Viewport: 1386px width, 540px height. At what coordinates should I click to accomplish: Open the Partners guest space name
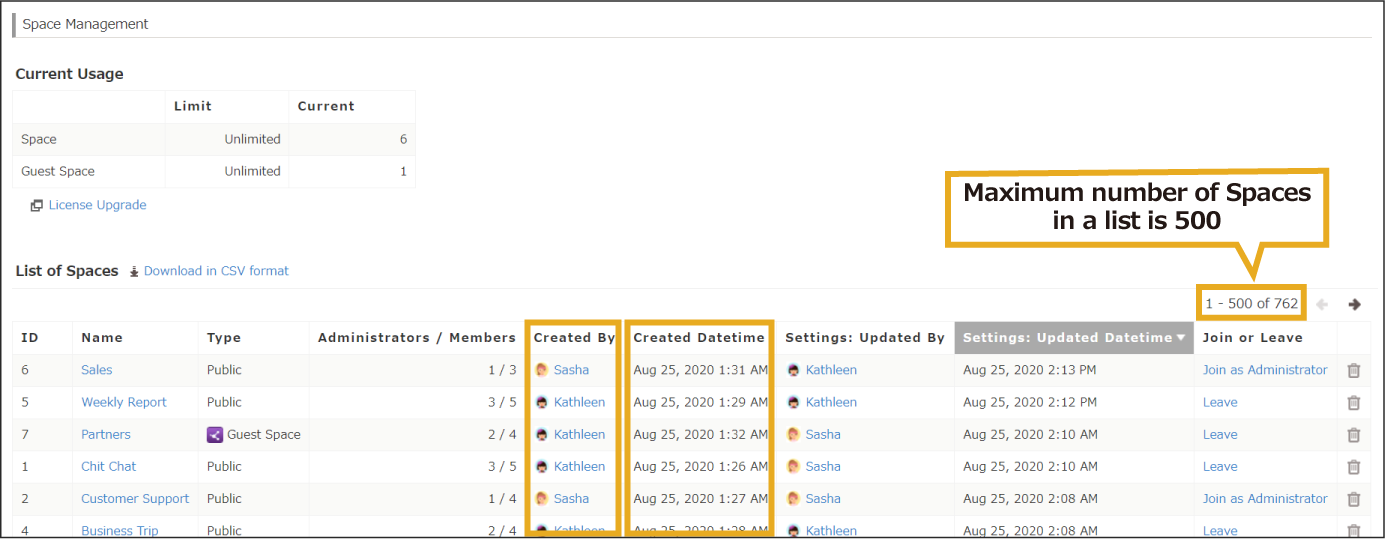tap(106, 434)
